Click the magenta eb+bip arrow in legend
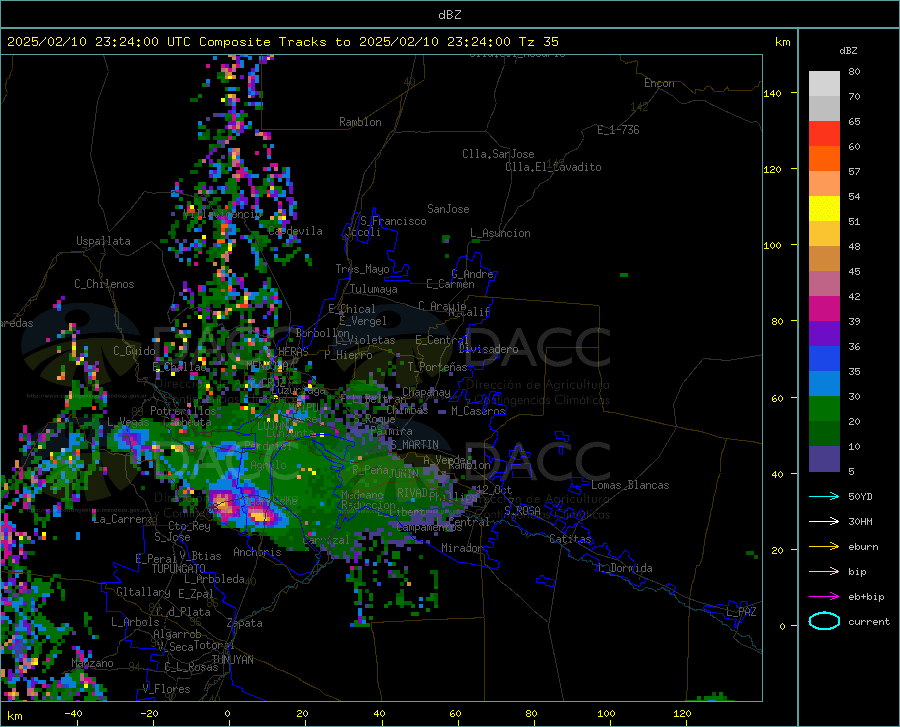Viewport: 900px width, 727px height. [x=824, y=597]
